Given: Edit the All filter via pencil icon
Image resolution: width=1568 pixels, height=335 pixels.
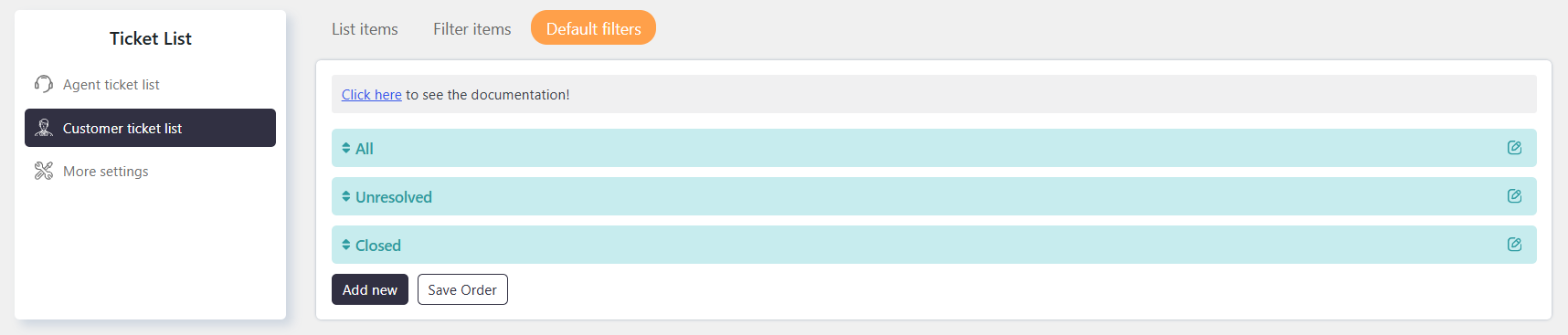Looking at the screenshot, I should click(x=1514, y=148).
